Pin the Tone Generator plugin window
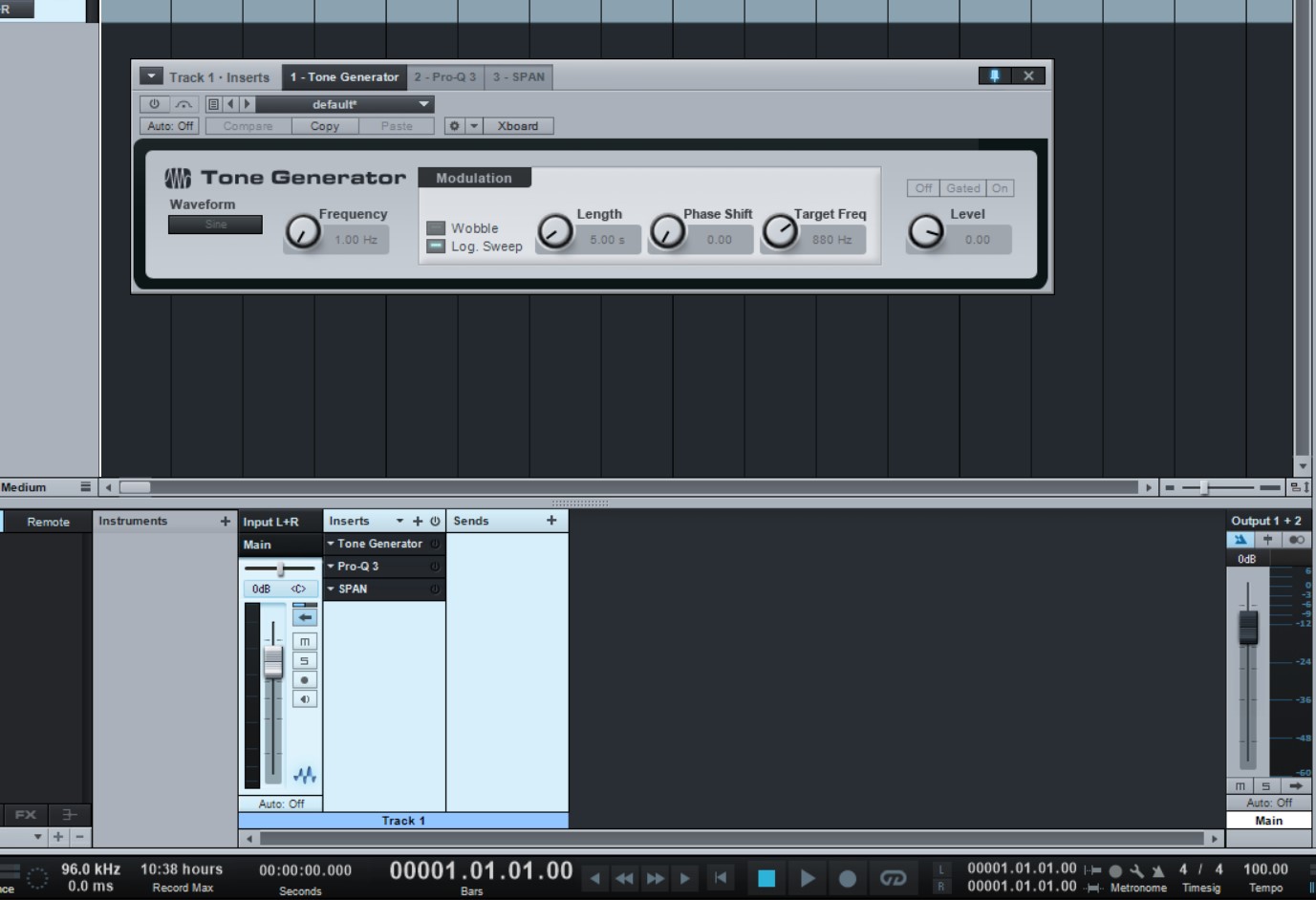 [994, 75]
